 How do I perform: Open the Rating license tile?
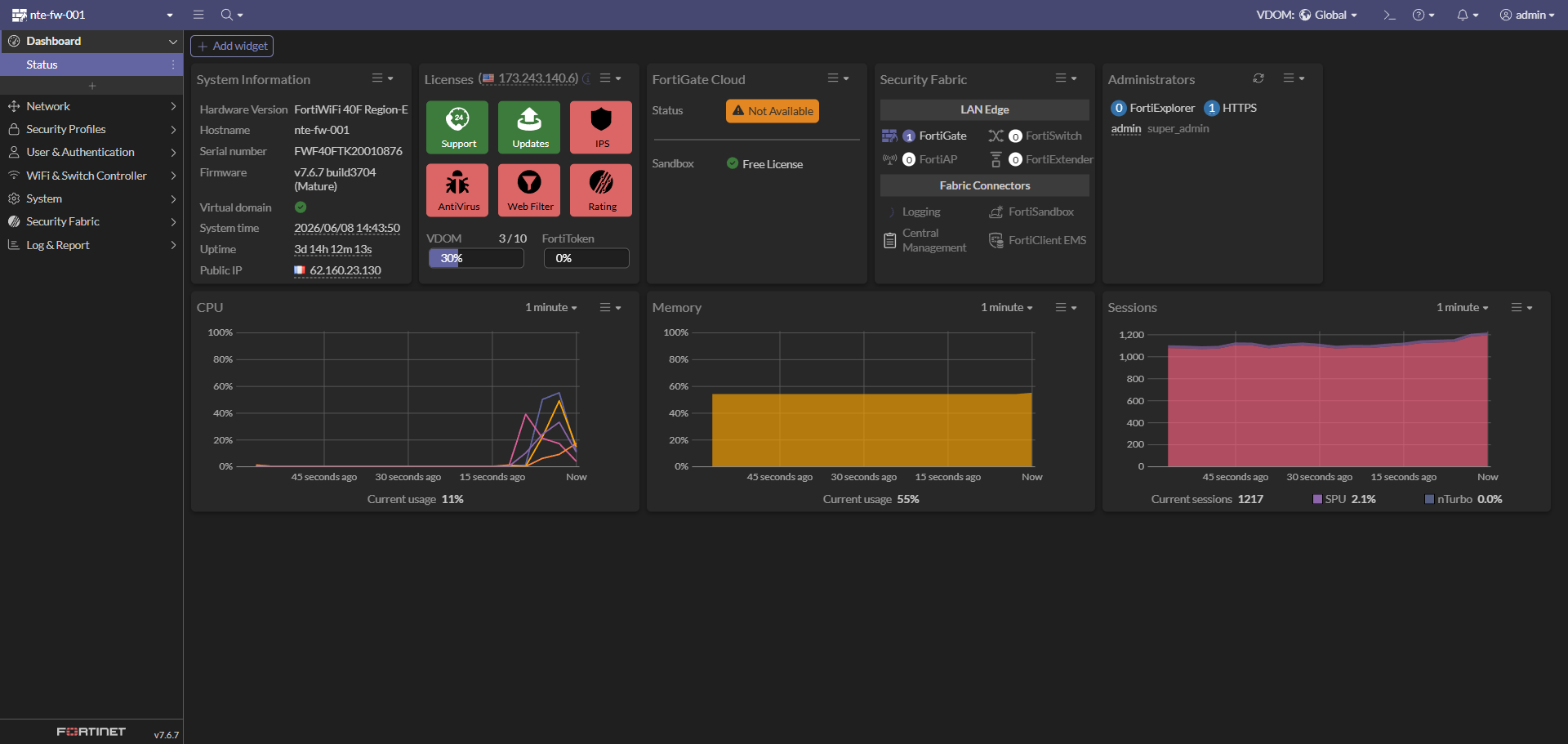[x=601, y=190]
